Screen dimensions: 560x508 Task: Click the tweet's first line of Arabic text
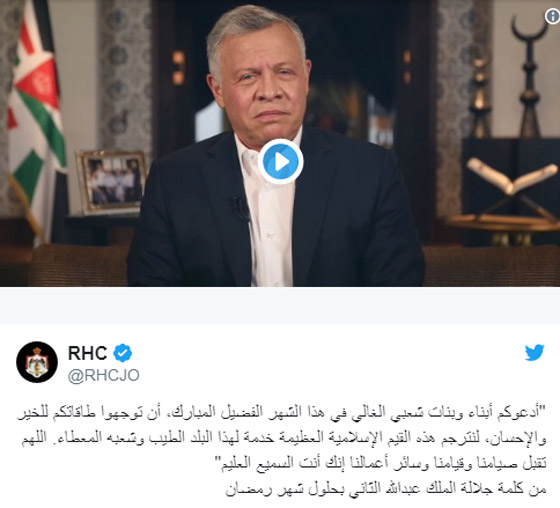(282, 412)
